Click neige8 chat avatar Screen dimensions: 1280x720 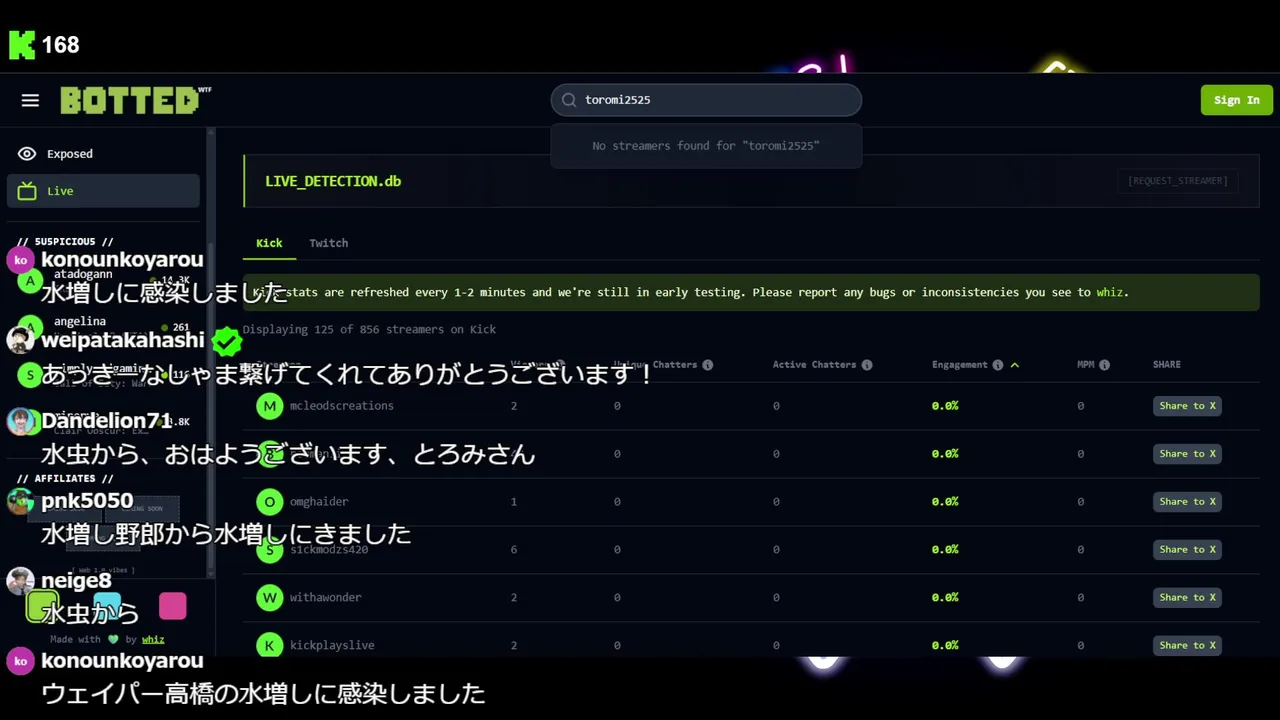click(x=20, y=581)
